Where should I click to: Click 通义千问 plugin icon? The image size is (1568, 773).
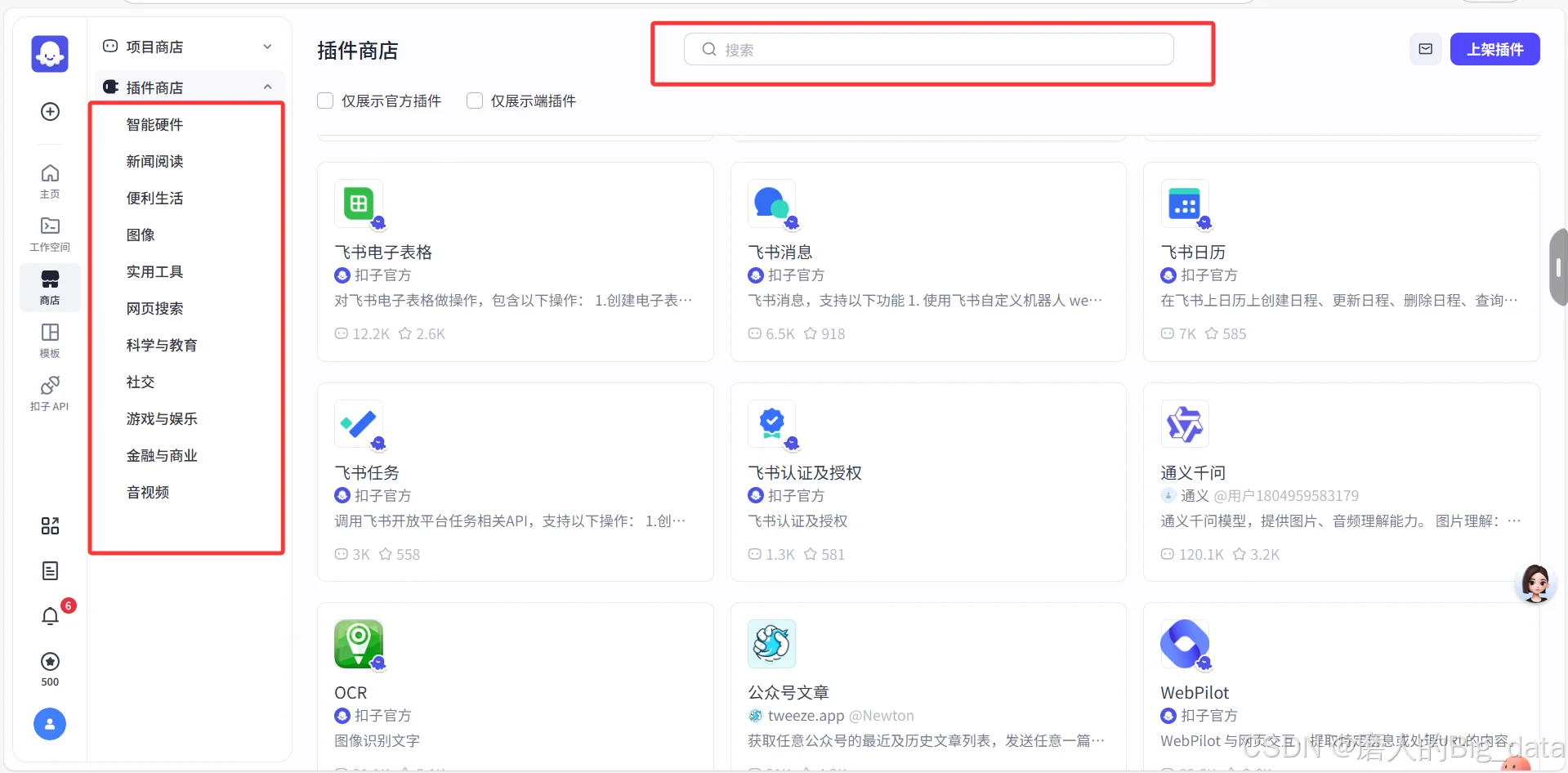[1185, 425]
